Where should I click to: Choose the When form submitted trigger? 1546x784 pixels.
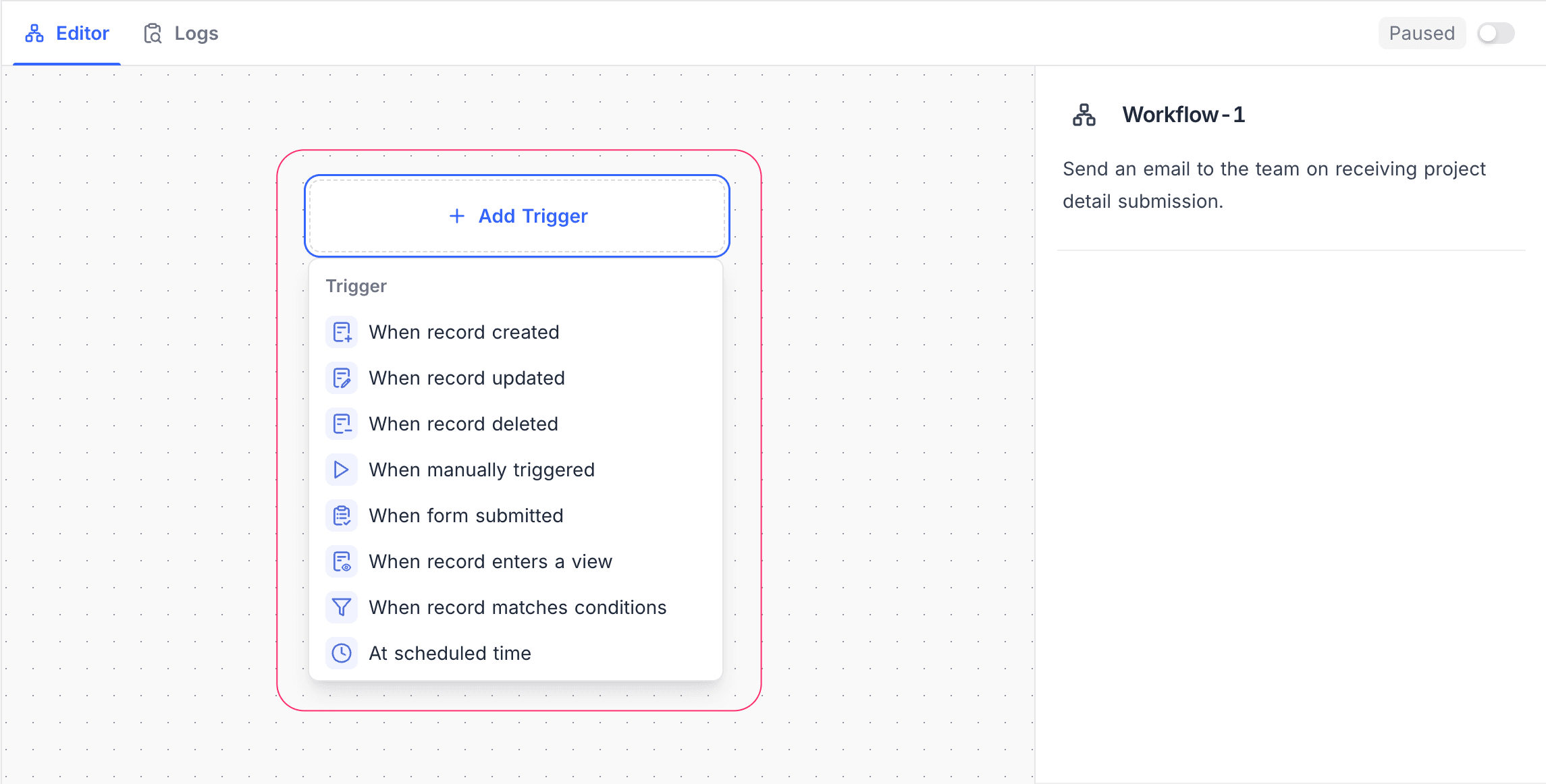466,515
